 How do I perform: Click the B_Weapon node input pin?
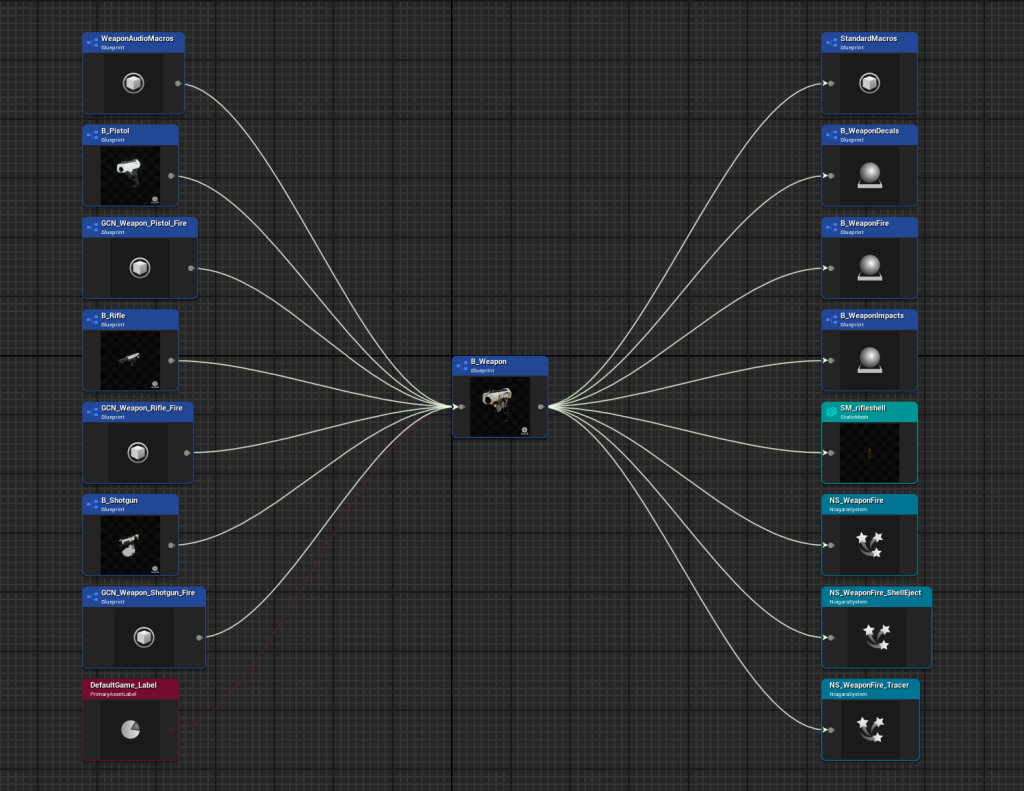click(461, 407)
